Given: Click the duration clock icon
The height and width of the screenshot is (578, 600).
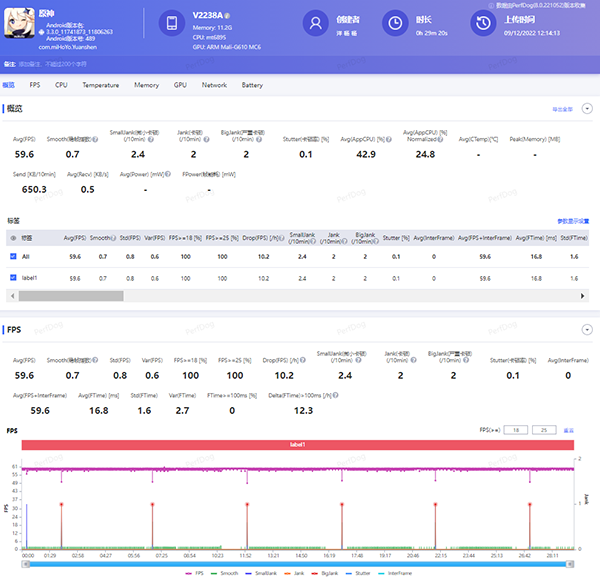Looking at the screenshot, I should click(x=396, y=23).
